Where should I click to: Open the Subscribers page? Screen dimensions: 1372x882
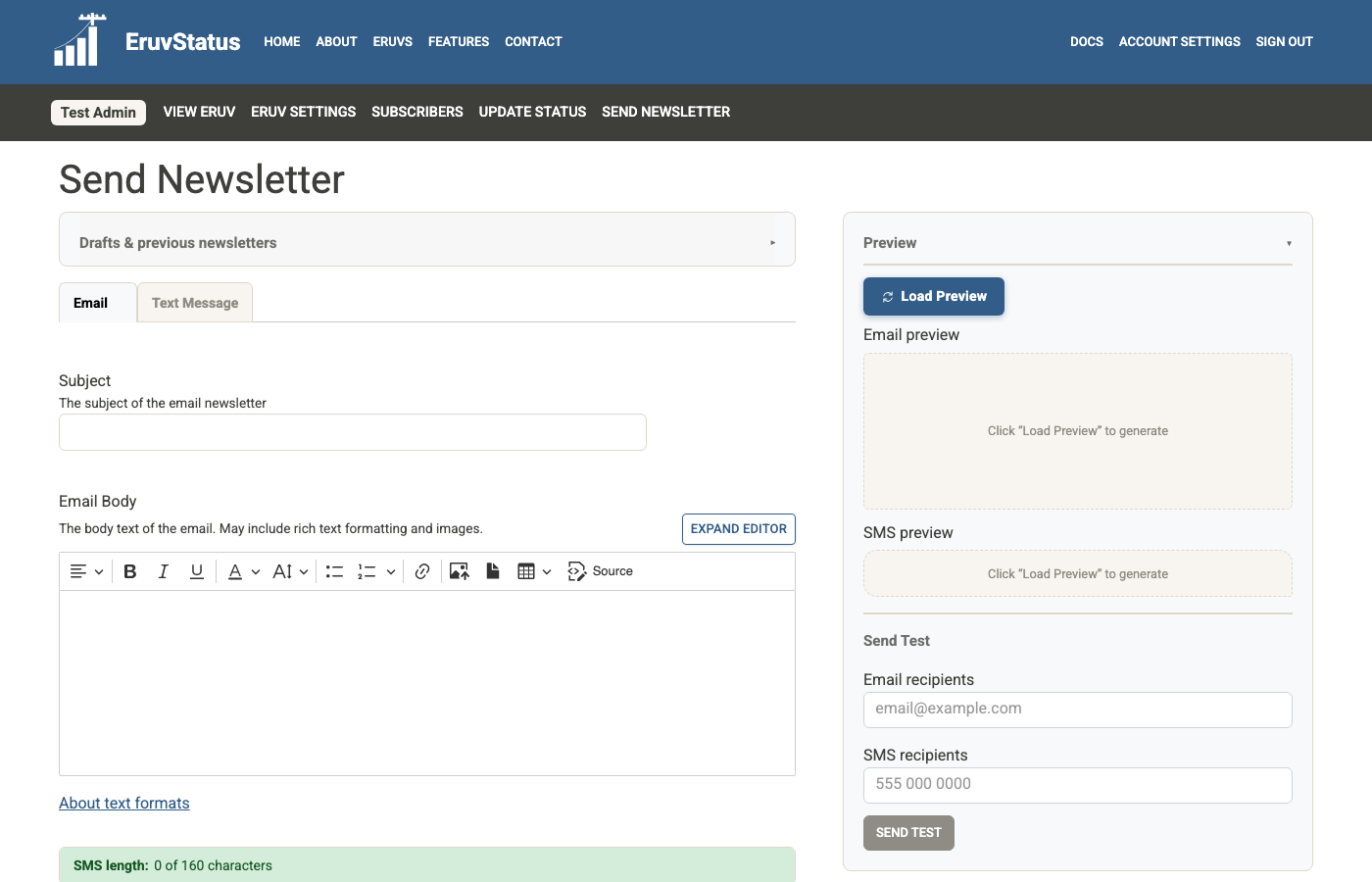(x=416, y=112)
